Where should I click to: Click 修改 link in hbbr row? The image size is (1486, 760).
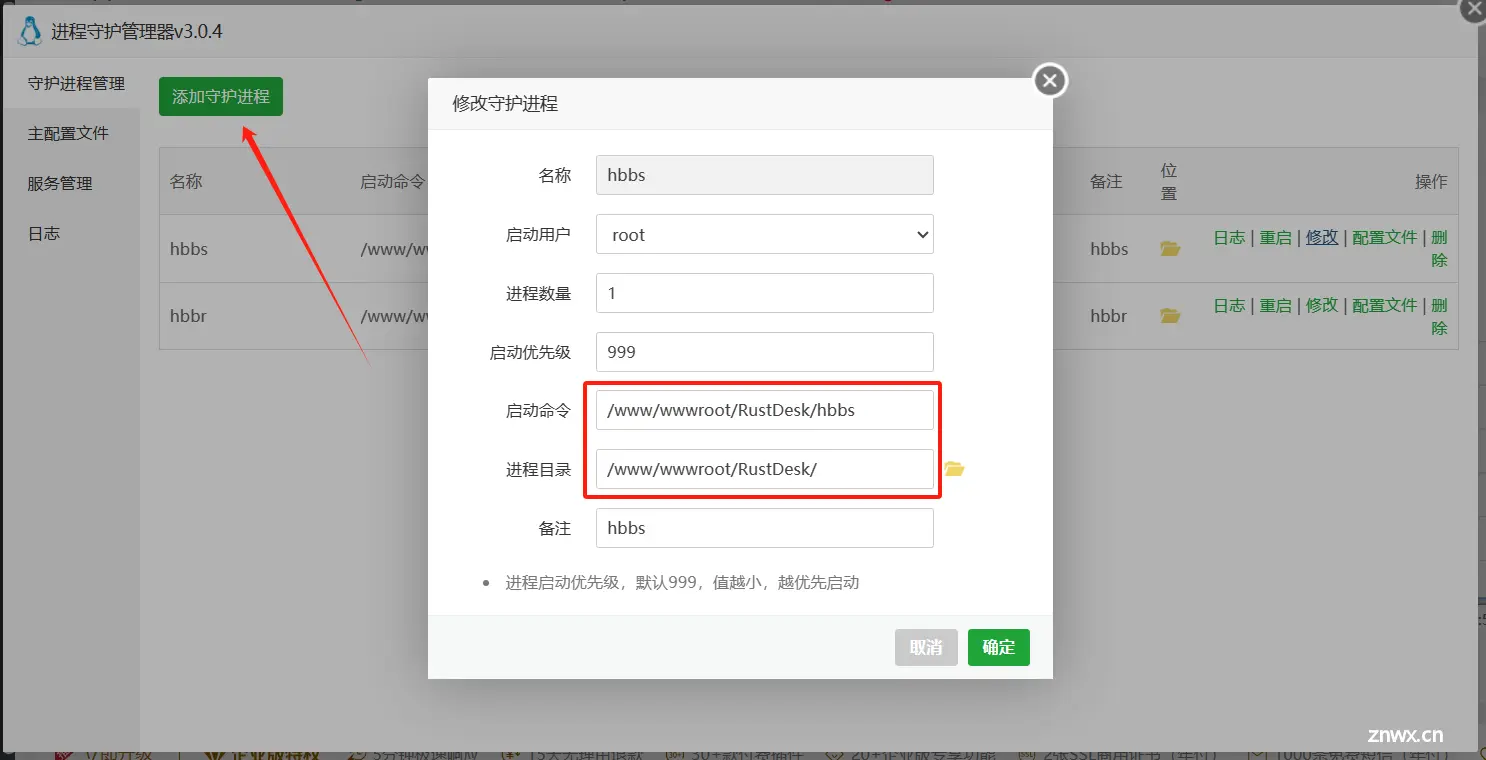tap(1322, 305)
